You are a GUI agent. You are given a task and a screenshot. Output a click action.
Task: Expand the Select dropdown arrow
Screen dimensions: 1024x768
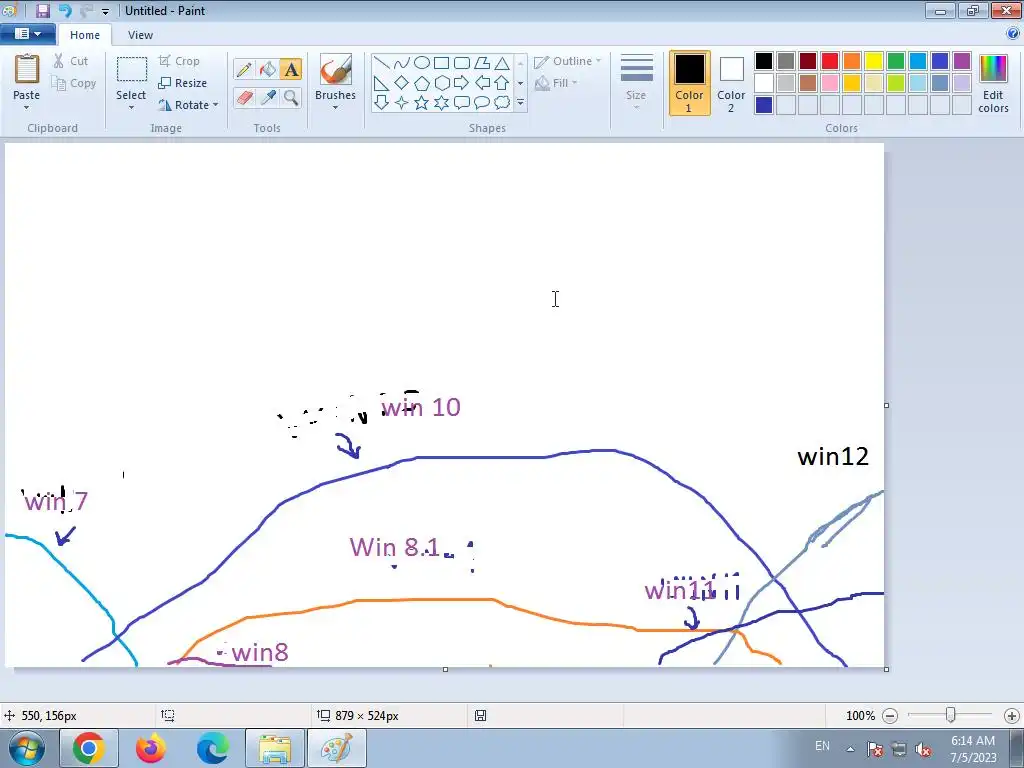click(x=131, y=108)
